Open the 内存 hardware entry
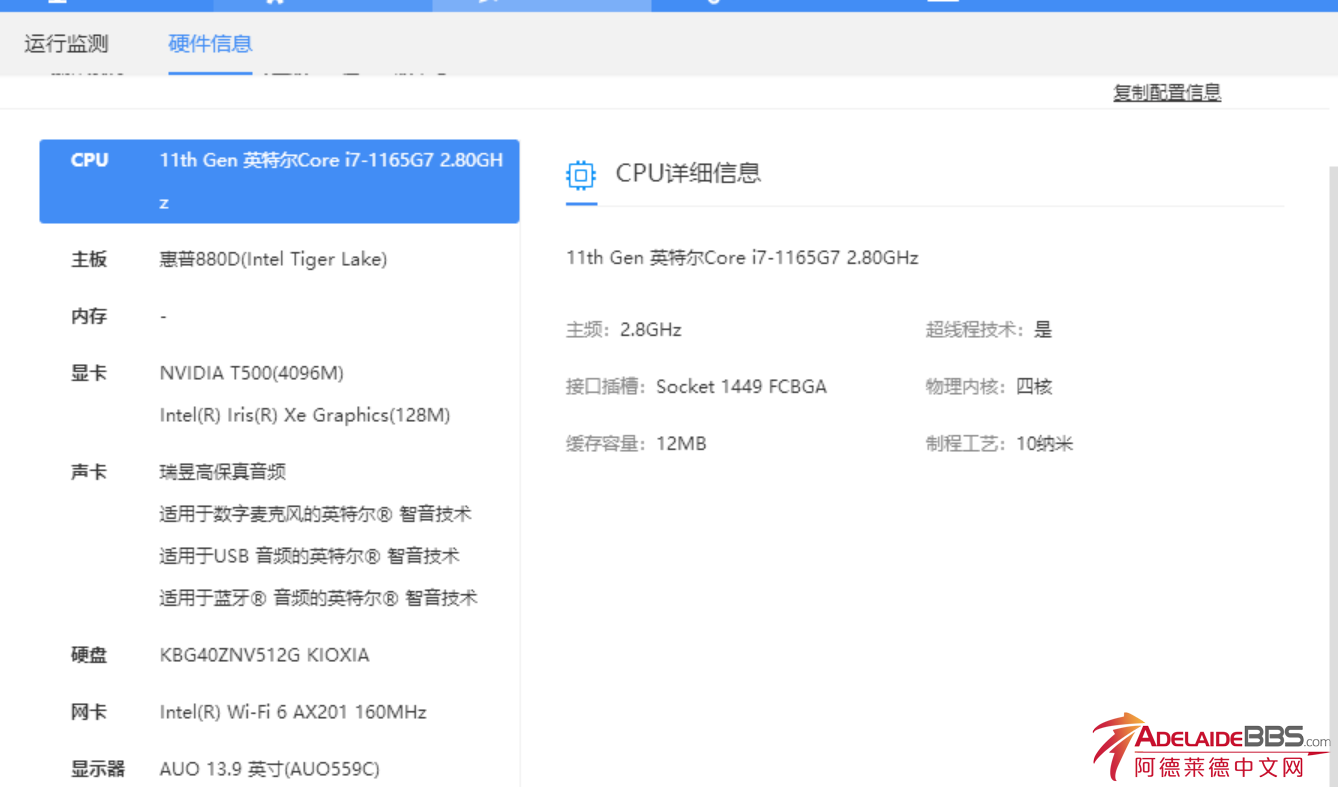1338x787 pixels. click(89, 317)
